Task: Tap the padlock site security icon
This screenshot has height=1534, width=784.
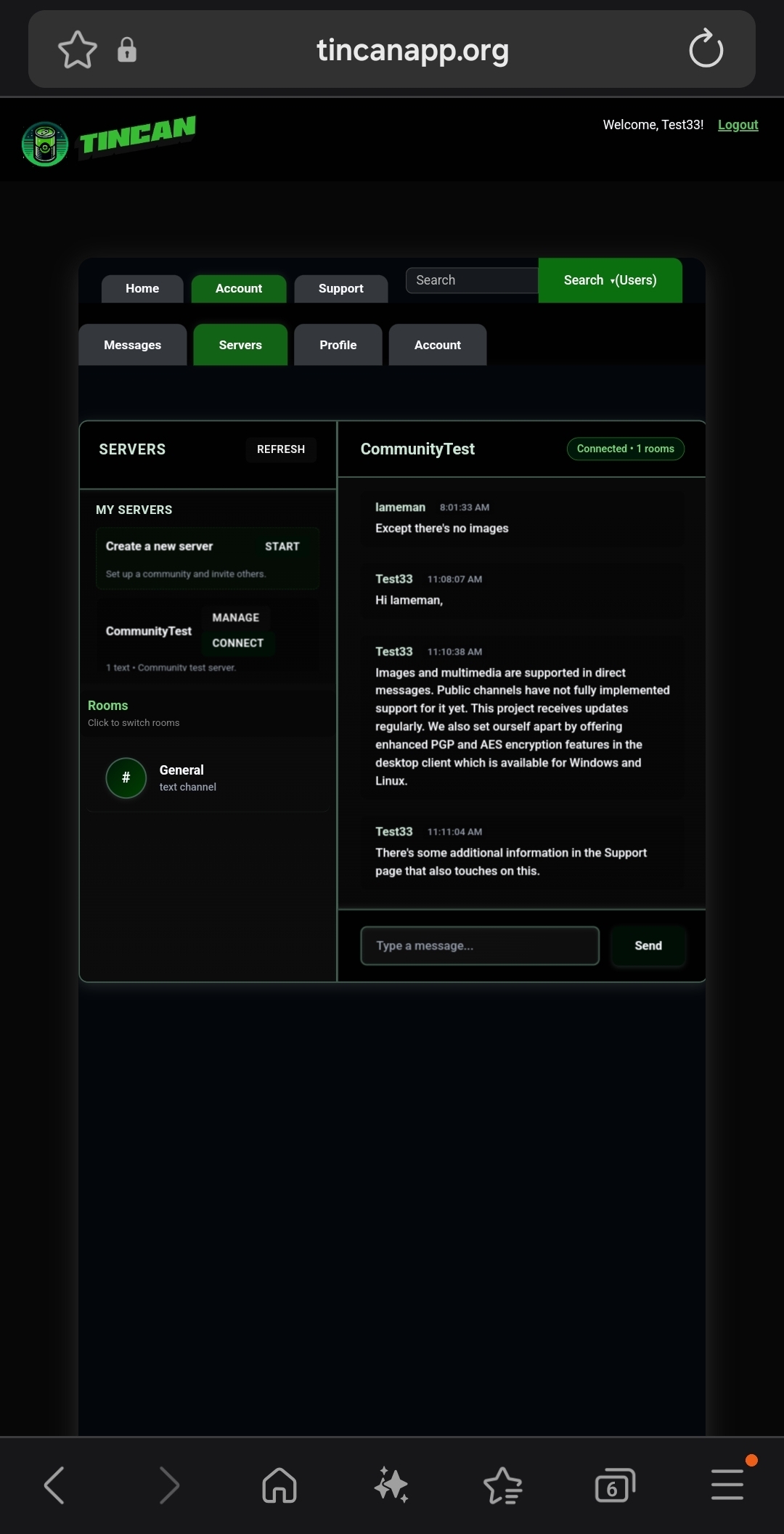Action: pos(127,49)
